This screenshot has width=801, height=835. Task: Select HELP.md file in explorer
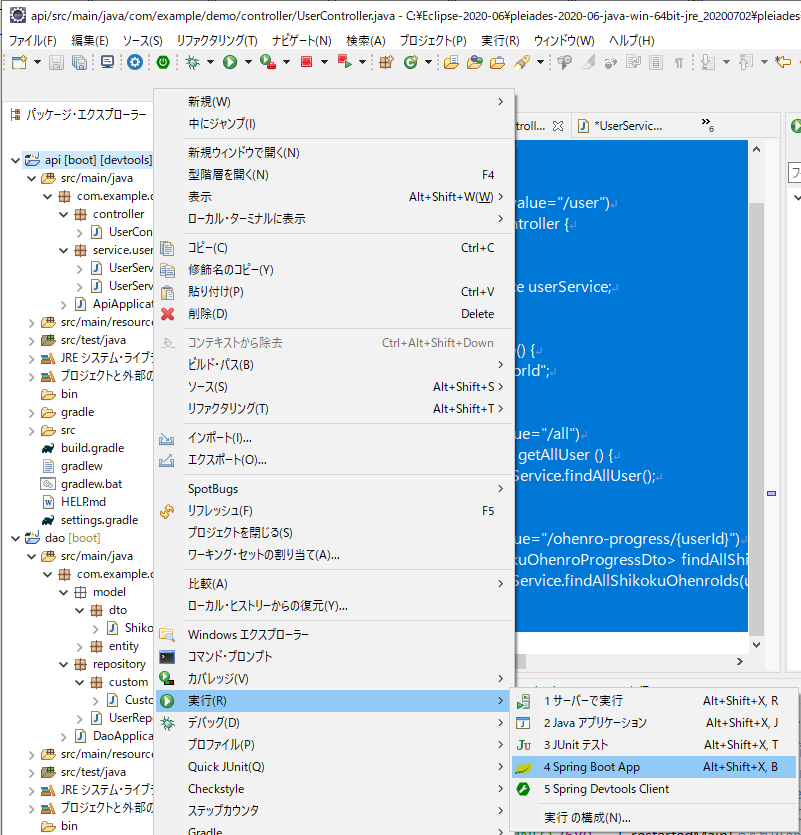pyautogui.click(x=83, y=502)
